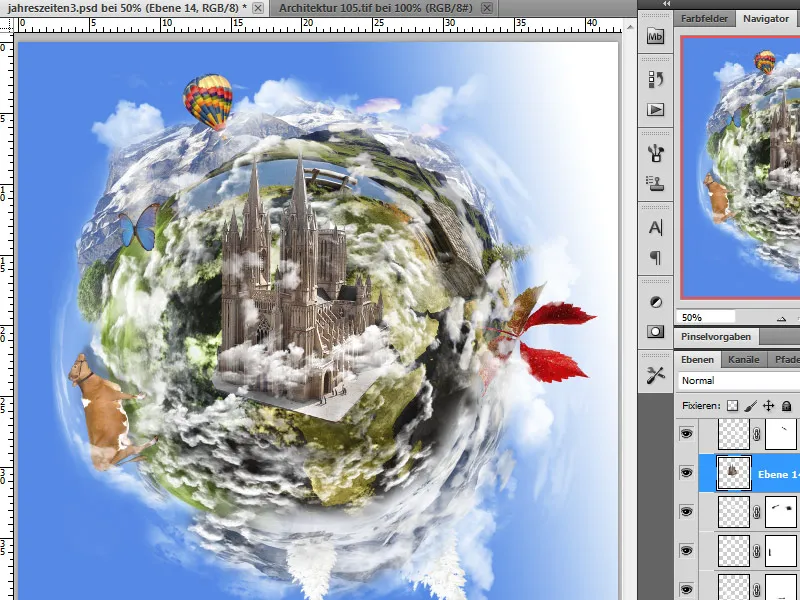The height and width of the screenshot is (600, 800).
Task: Click link chain of layer above Ebene 14
Action: [757, 434]
